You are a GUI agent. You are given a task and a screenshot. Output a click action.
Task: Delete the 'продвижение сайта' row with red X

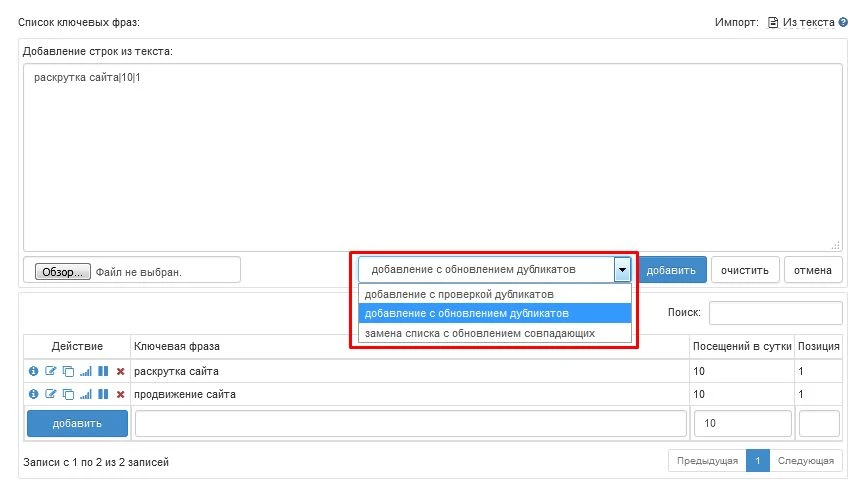(x=120, y=394)
